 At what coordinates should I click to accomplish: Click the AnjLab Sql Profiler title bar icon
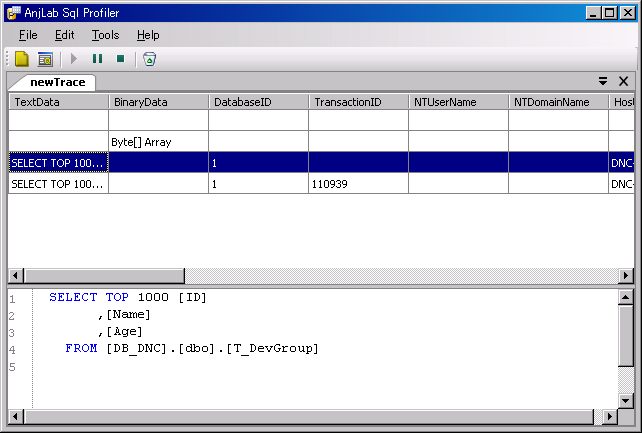[14, 13]
